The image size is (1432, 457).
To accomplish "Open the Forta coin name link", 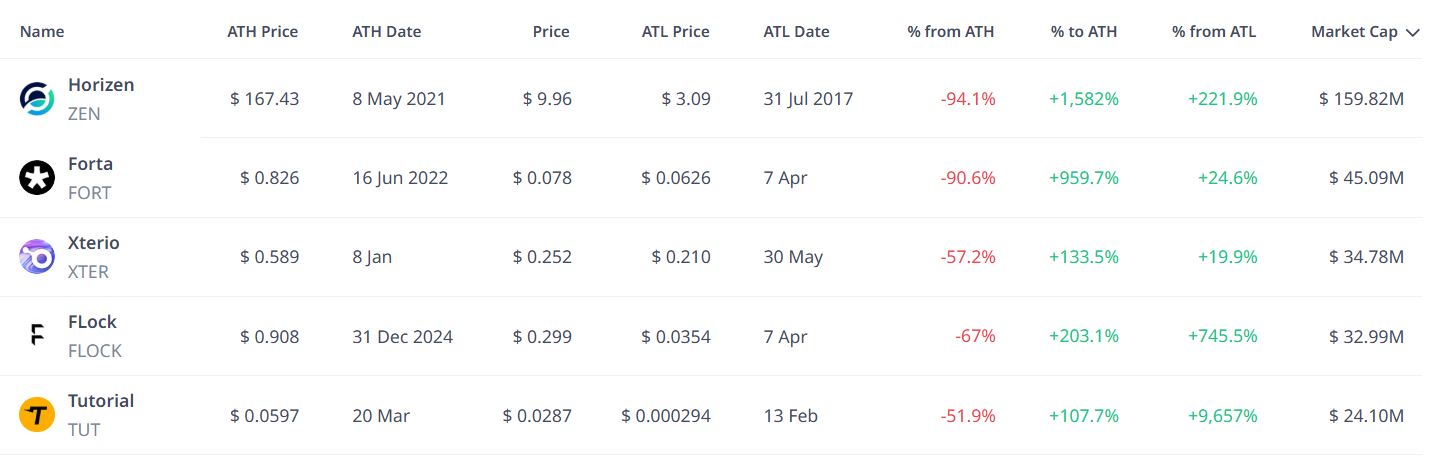I will (90, 164).
